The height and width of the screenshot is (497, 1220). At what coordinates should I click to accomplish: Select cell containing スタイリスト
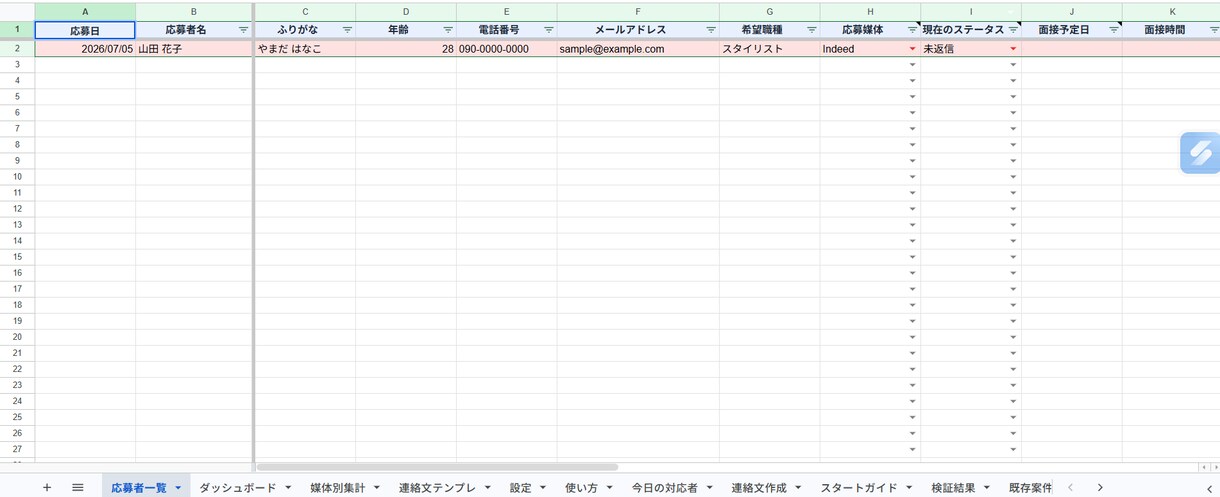pyautogui.click(x=769, y=49)
